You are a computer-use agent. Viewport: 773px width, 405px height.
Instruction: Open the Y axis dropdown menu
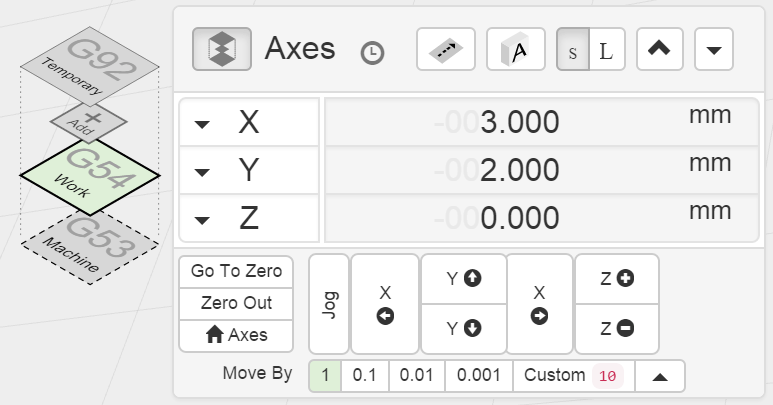coord(203,172)
